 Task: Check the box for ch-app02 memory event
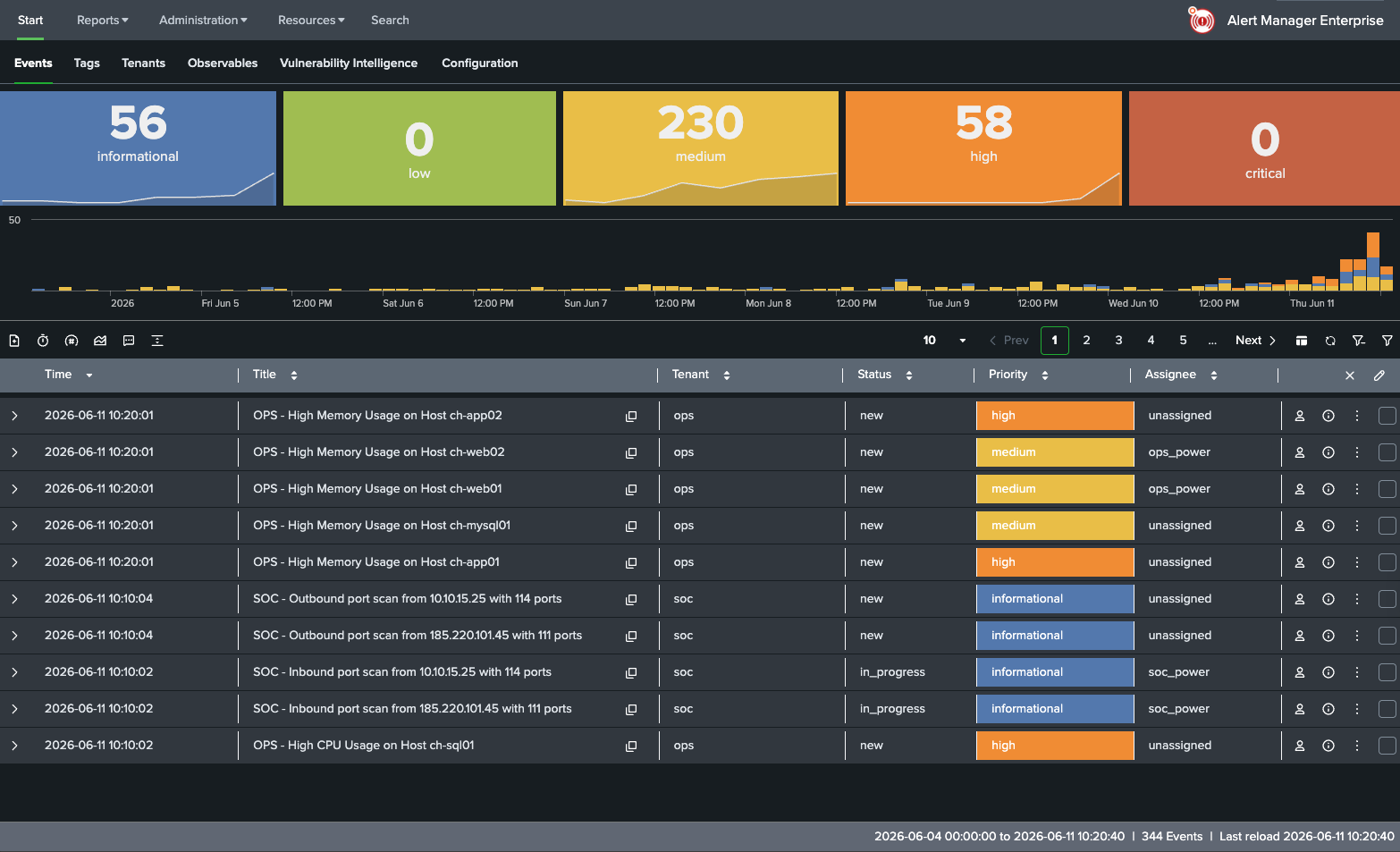[x=1387, y=416]
